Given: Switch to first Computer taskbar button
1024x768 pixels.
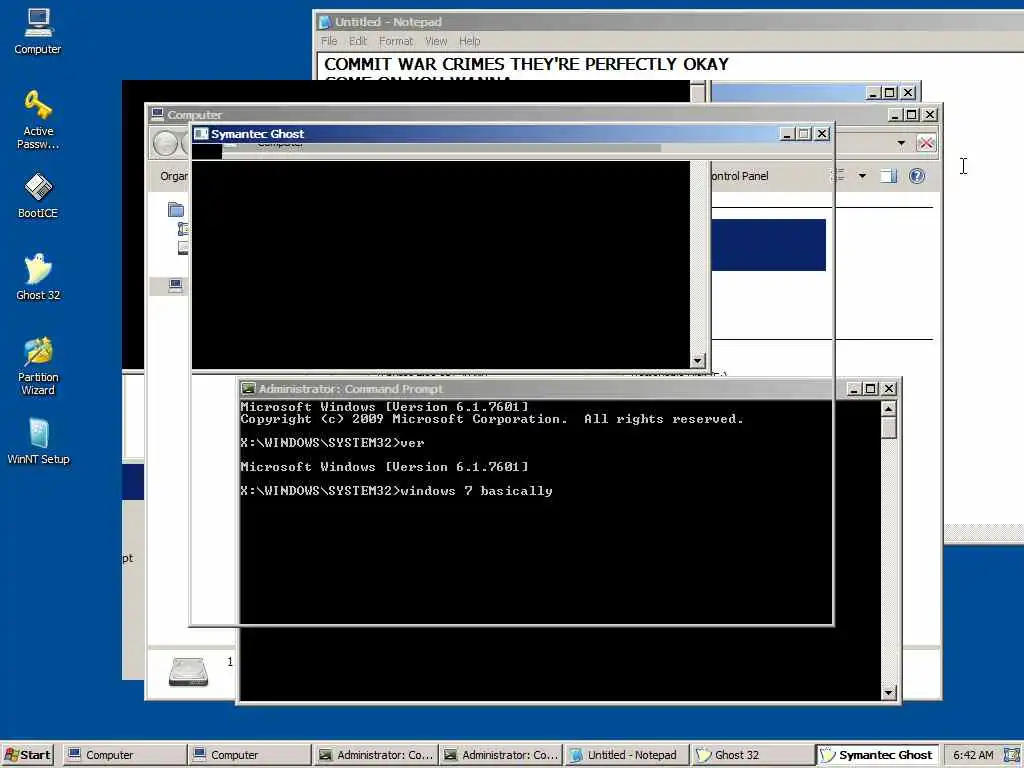Looking at the screenshot, I should (124, 755).
